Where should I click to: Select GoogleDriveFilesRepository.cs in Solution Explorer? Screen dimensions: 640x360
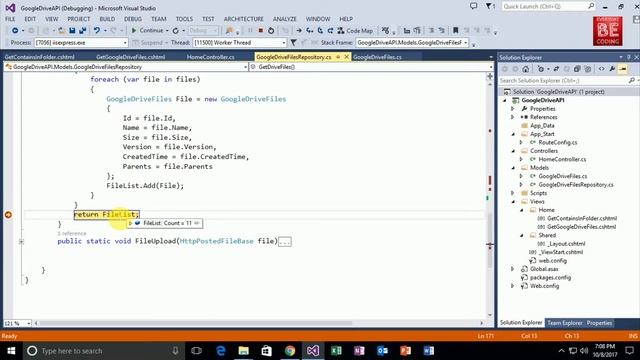(x=576, y=185)
